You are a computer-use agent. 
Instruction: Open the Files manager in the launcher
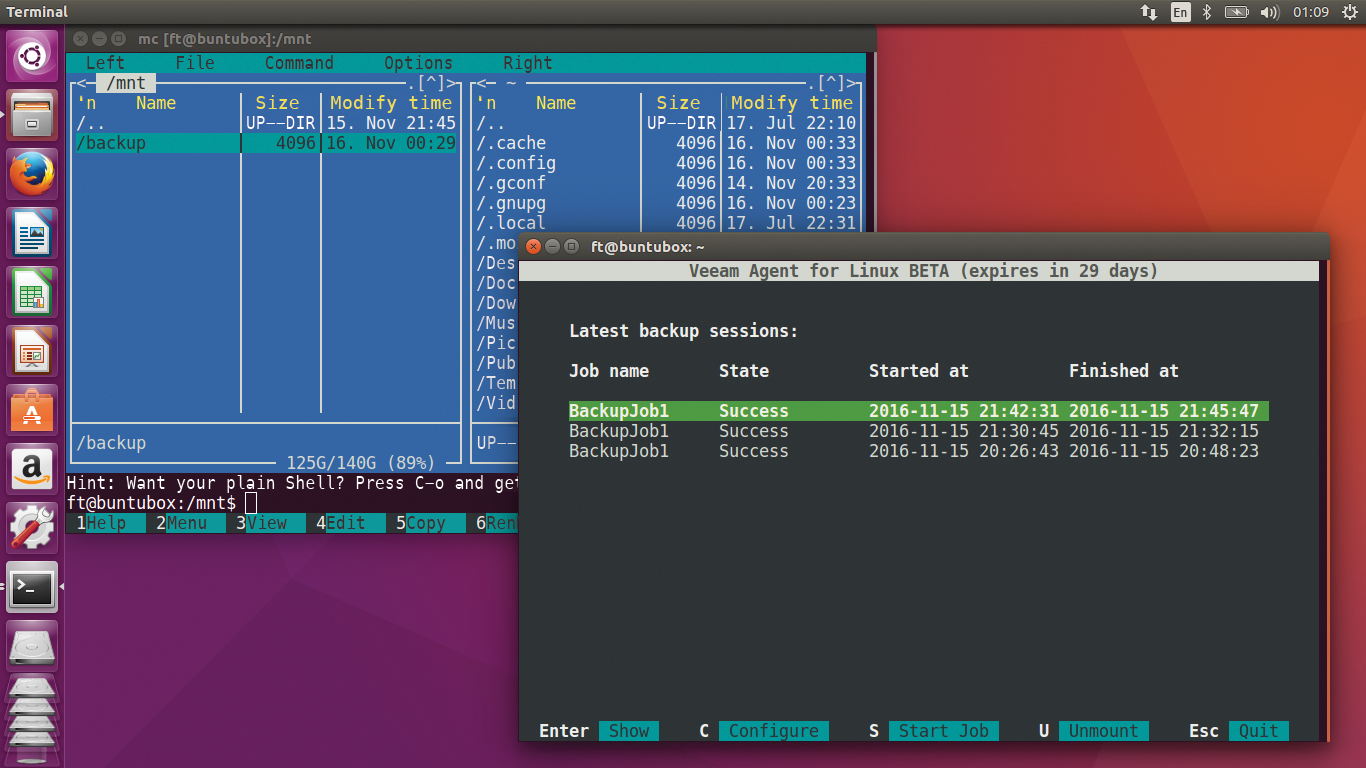click(x=33, y=115)
